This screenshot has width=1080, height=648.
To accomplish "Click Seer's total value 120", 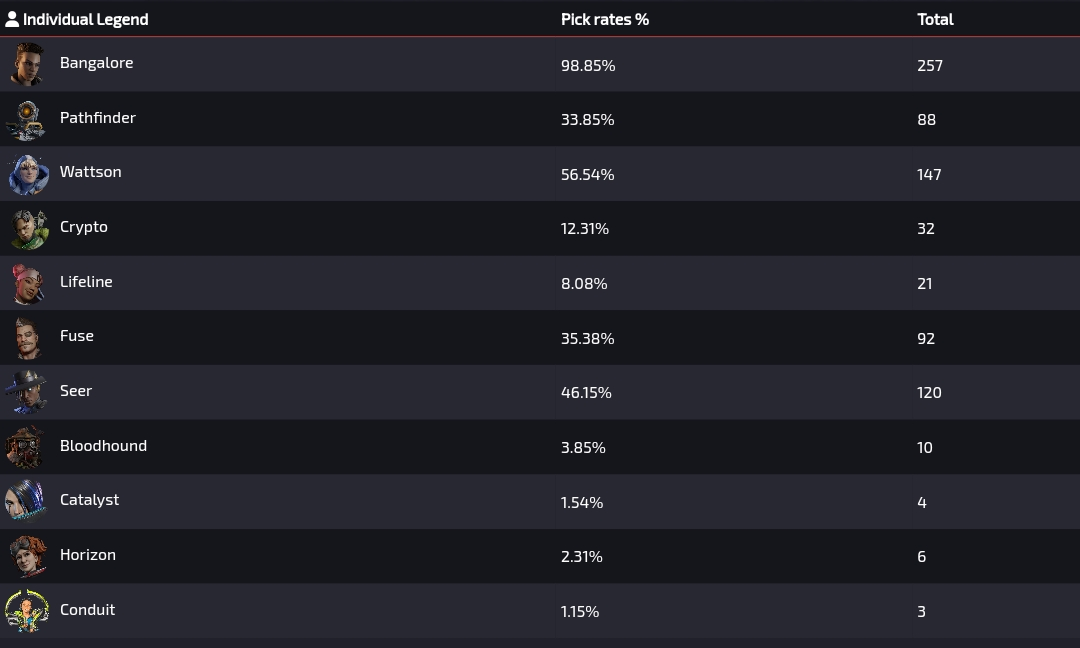I will pyautogui.click(x=928, y=393).
